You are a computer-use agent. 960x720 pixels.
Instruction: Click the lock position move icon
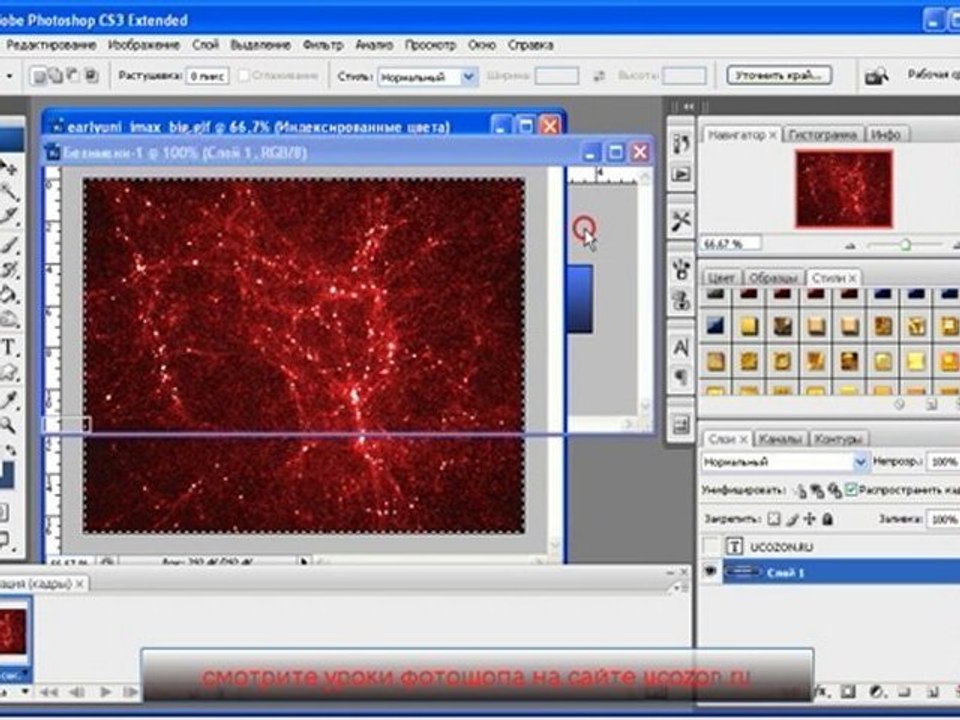pos(808,520)
